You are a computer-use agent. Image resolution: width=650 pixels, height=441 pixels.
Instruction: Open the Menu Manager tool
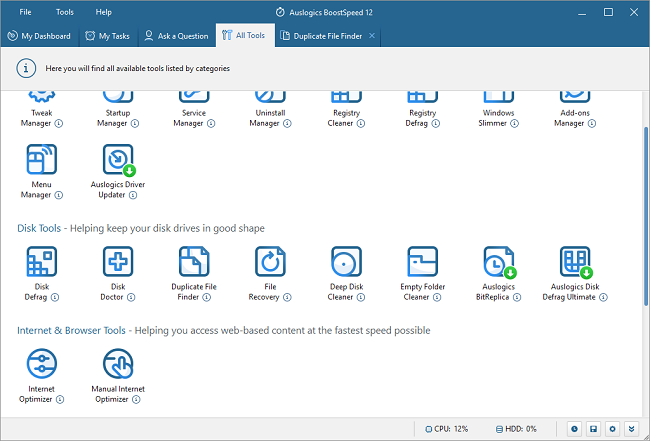pos(41,159)
